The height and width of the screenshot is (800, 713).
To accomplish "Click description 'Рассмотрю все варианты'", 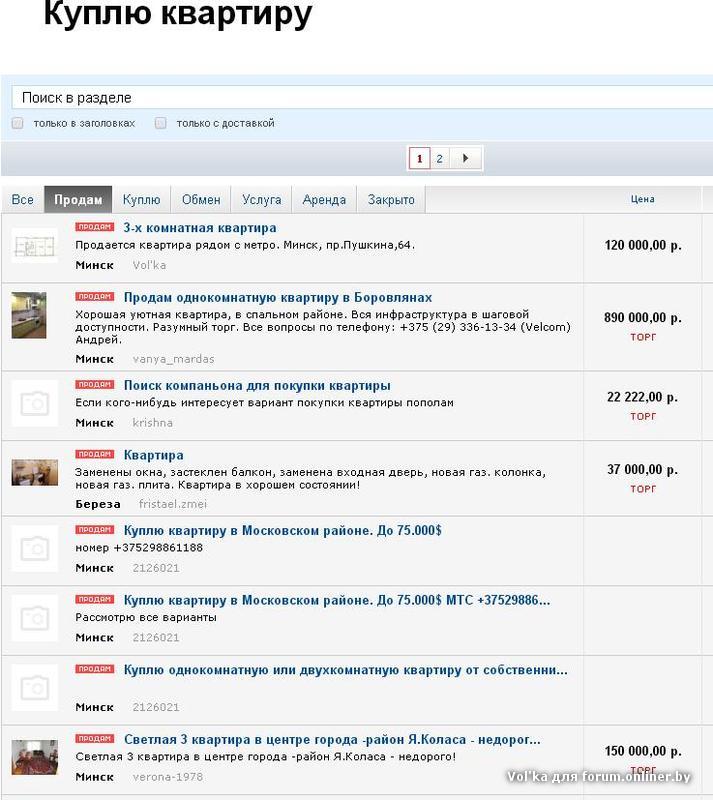I will click(146, 617).
